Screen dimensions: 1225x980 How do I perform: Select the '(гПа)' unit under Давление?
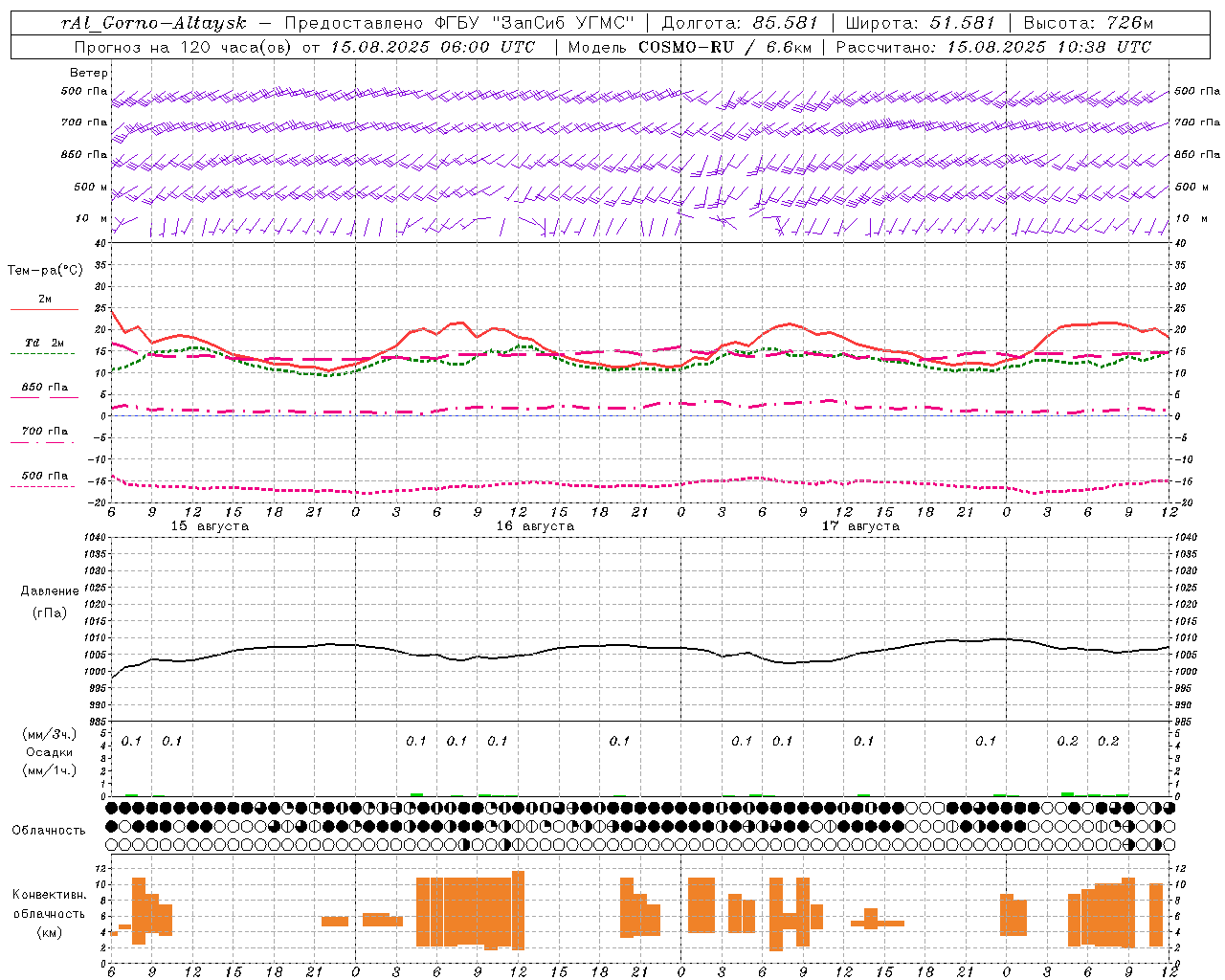(50, 612)
